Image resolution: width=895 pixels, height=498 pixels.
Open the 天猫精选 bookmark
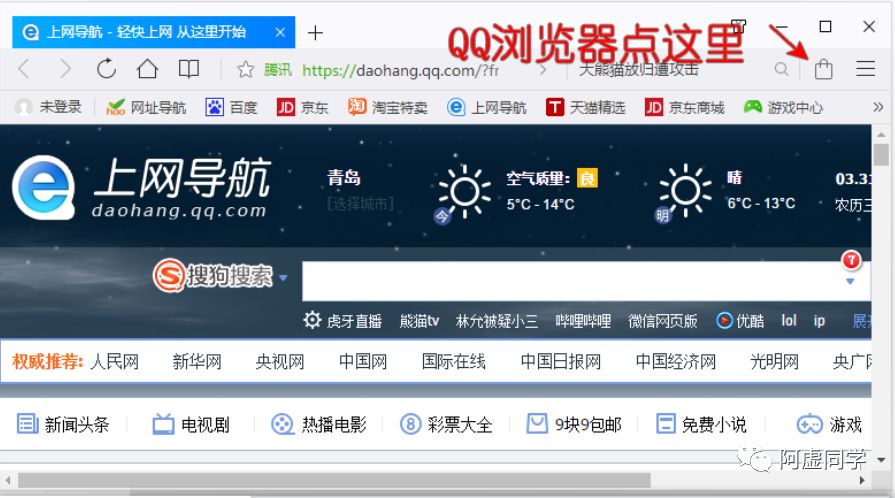tap(586, 107)
